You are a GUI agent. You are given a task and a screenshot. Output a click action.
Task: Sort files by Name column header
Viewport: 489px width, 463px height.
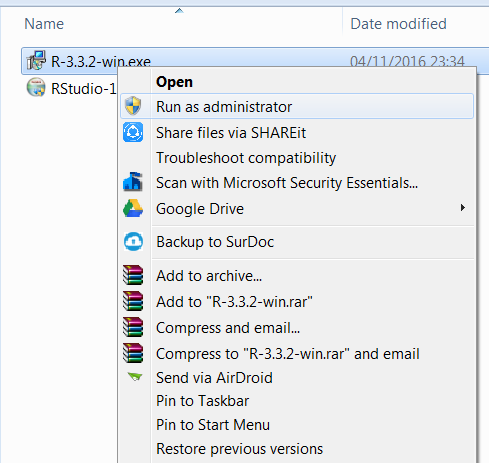44,24
